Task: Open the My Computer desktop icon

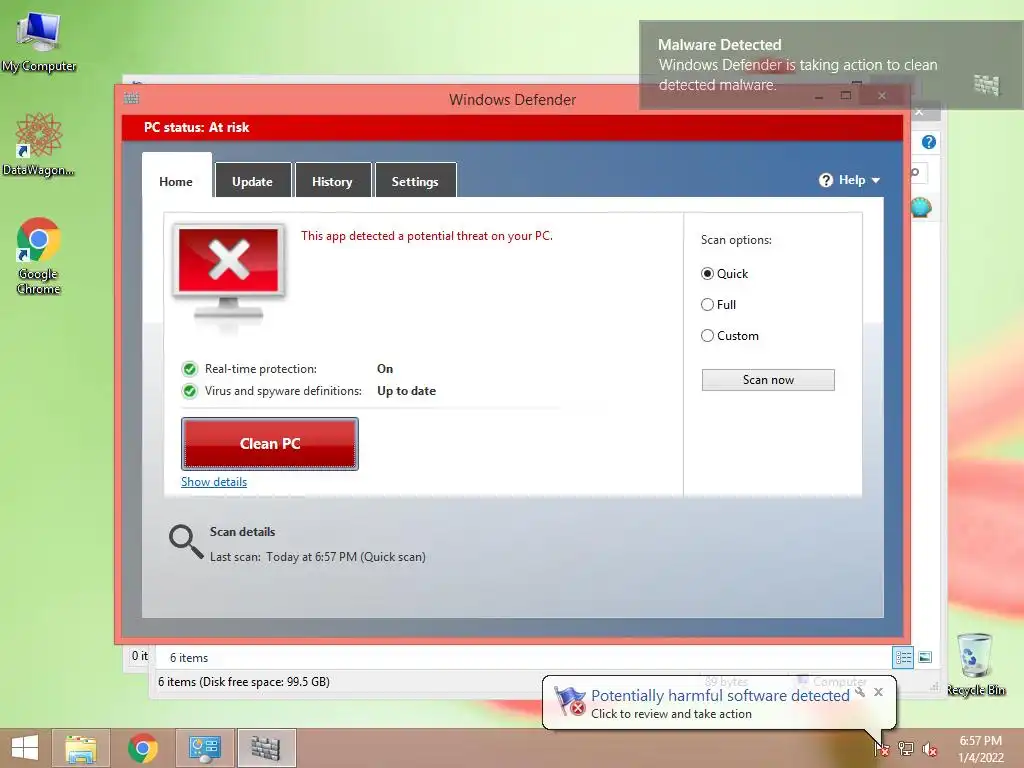Action: pos(39,41)
